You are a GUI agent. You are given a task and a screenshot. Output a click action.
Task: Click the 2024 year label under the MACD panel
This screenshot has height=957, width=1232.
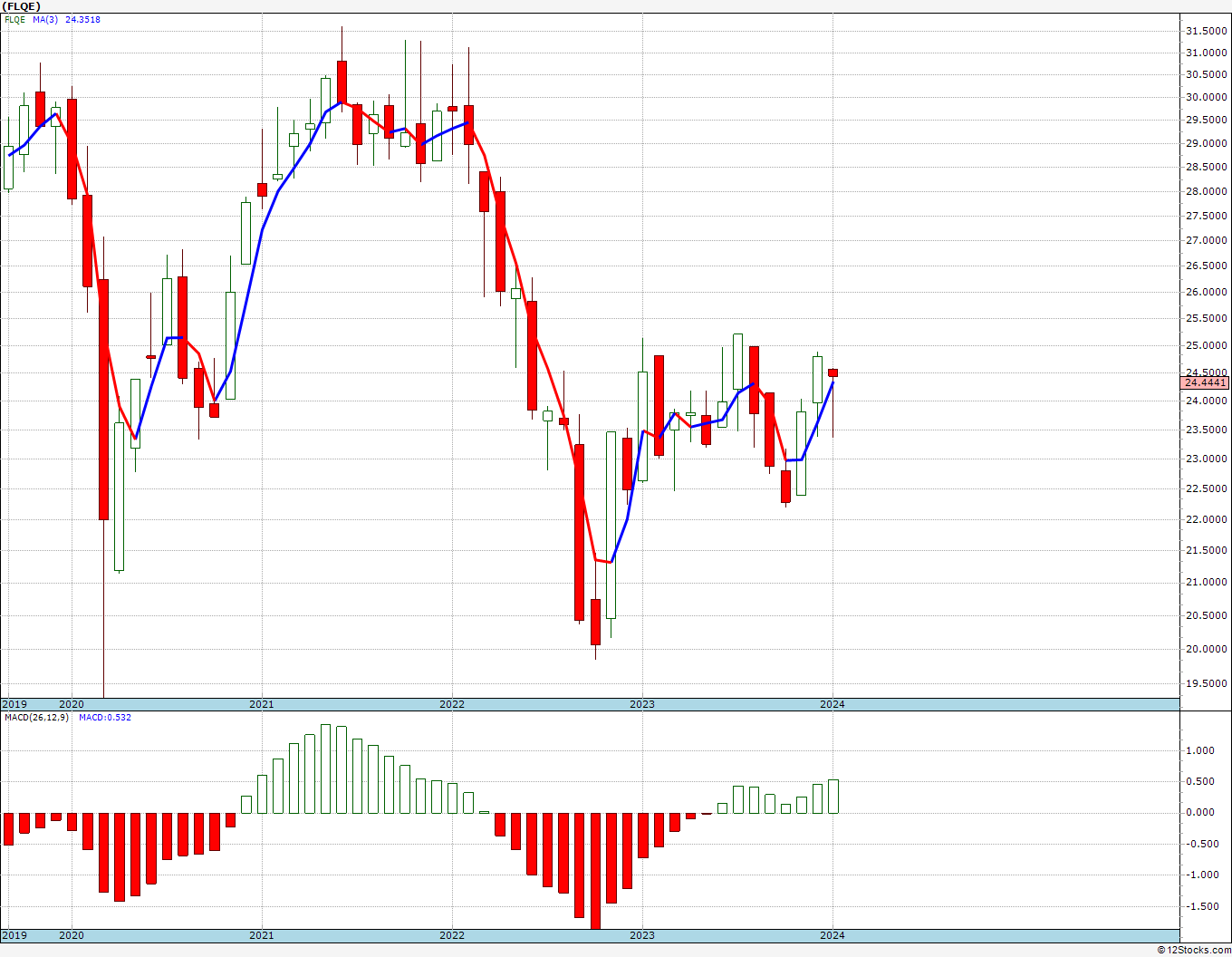click(833, 935)
